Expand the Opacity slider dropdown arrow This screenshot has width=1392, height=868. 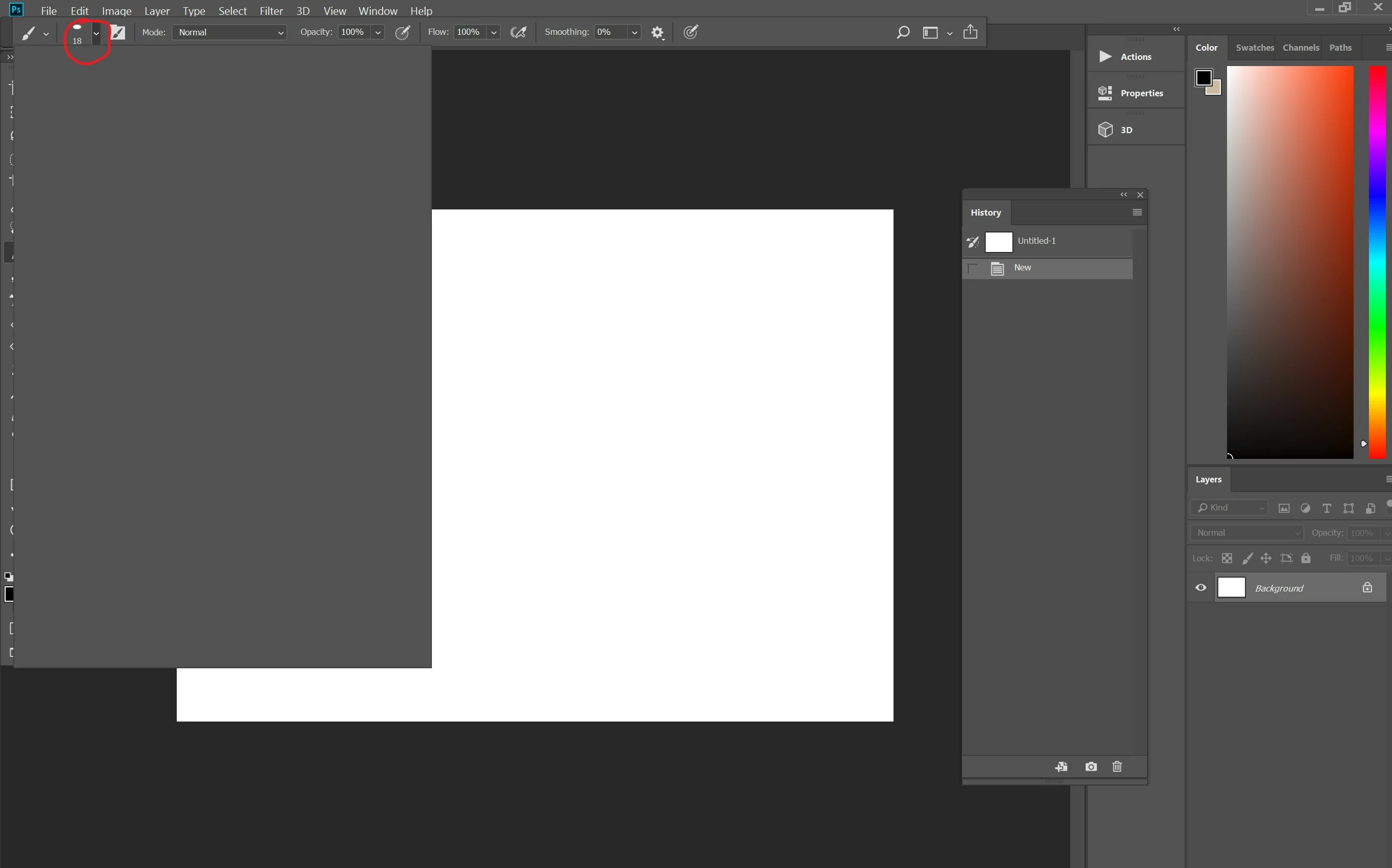[378, 33]
